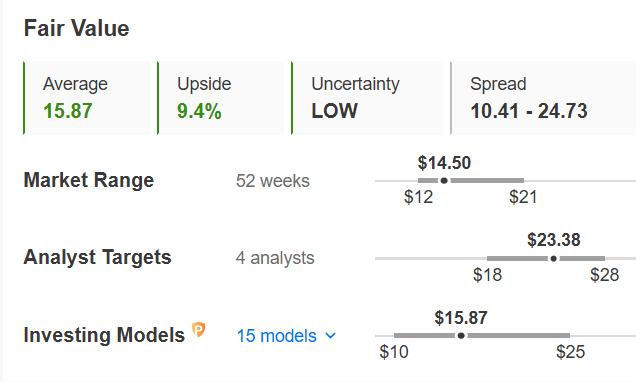Click the Market Range label
The image size is (636, 382).
89,180
